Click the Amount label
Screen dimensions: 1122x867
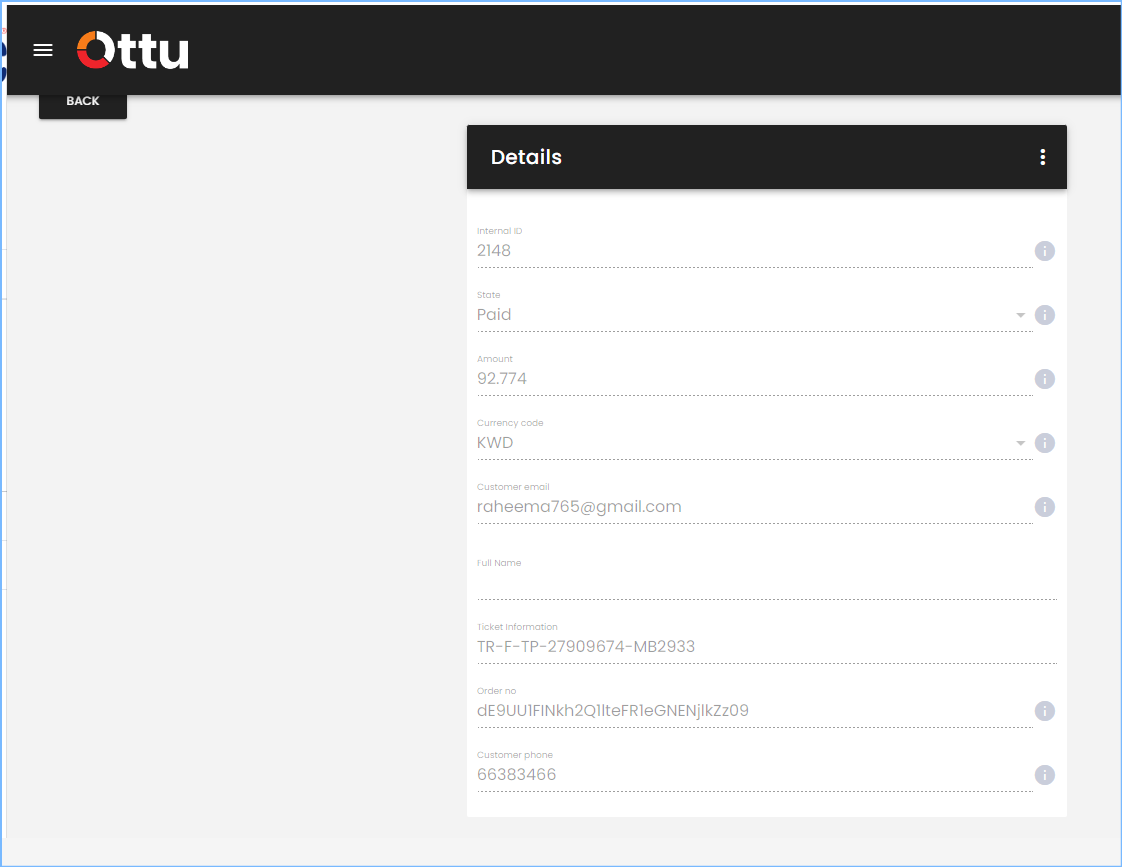[x=495, y=359]
